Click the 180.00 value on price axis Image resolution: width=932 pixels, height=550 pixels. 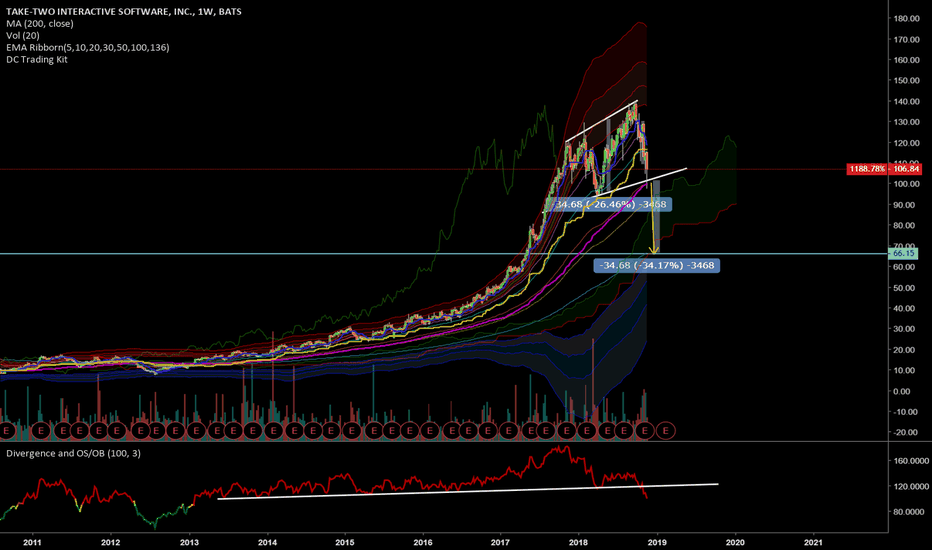907,18
